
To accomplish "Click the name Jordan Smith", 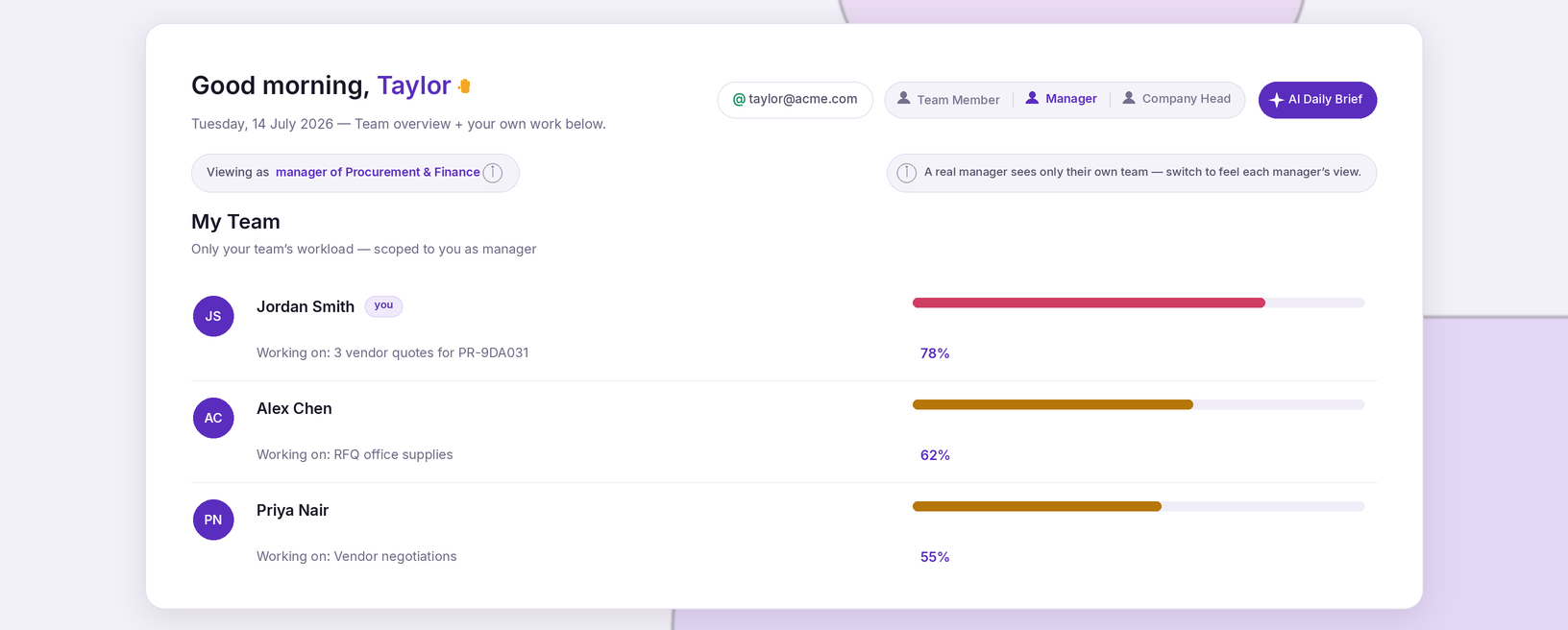I will pos(306,306).
